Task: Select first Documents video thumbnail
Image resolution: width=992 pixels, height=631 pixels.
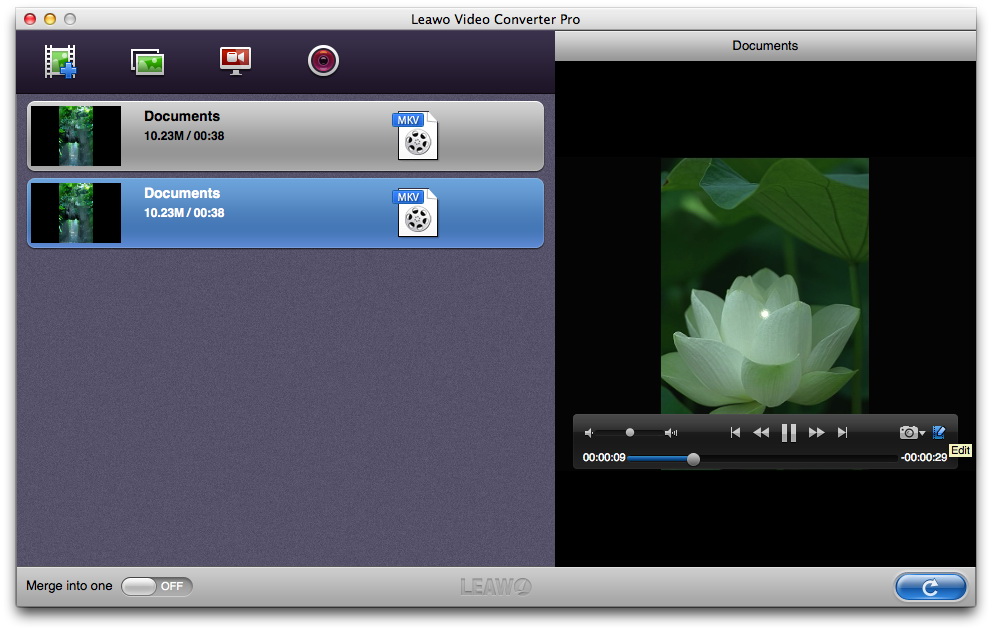Action: click(x=76, y=135)
